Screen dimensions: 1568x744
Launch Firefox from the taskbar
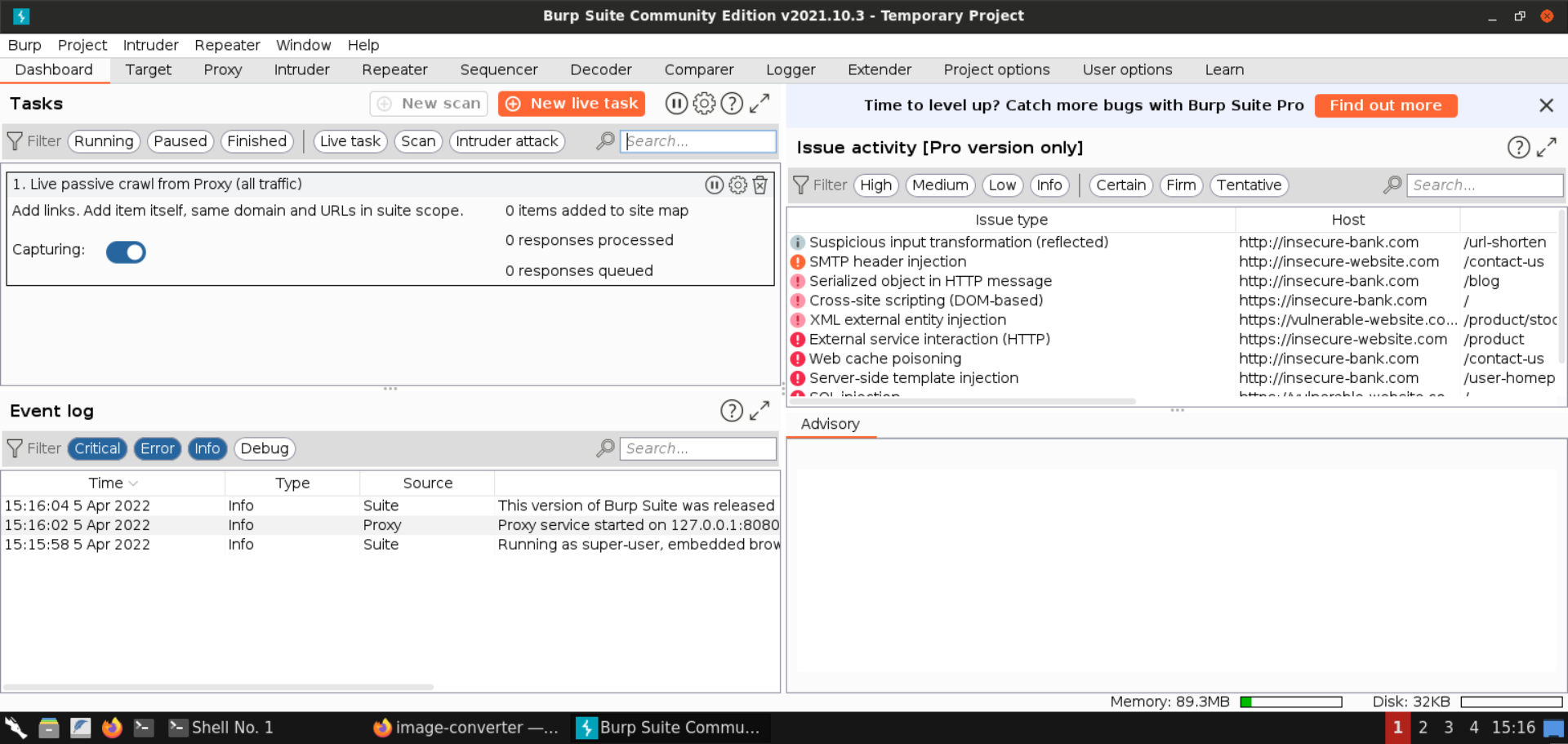point(112,728)
